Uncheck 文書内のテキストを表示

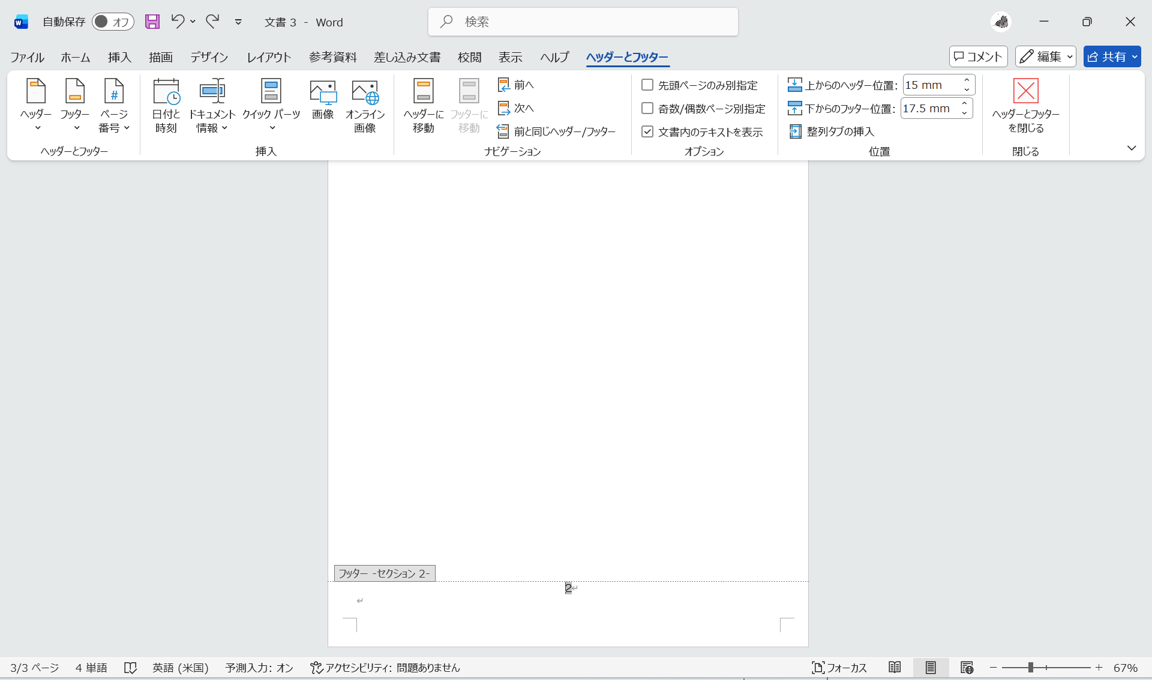[647, 132]
